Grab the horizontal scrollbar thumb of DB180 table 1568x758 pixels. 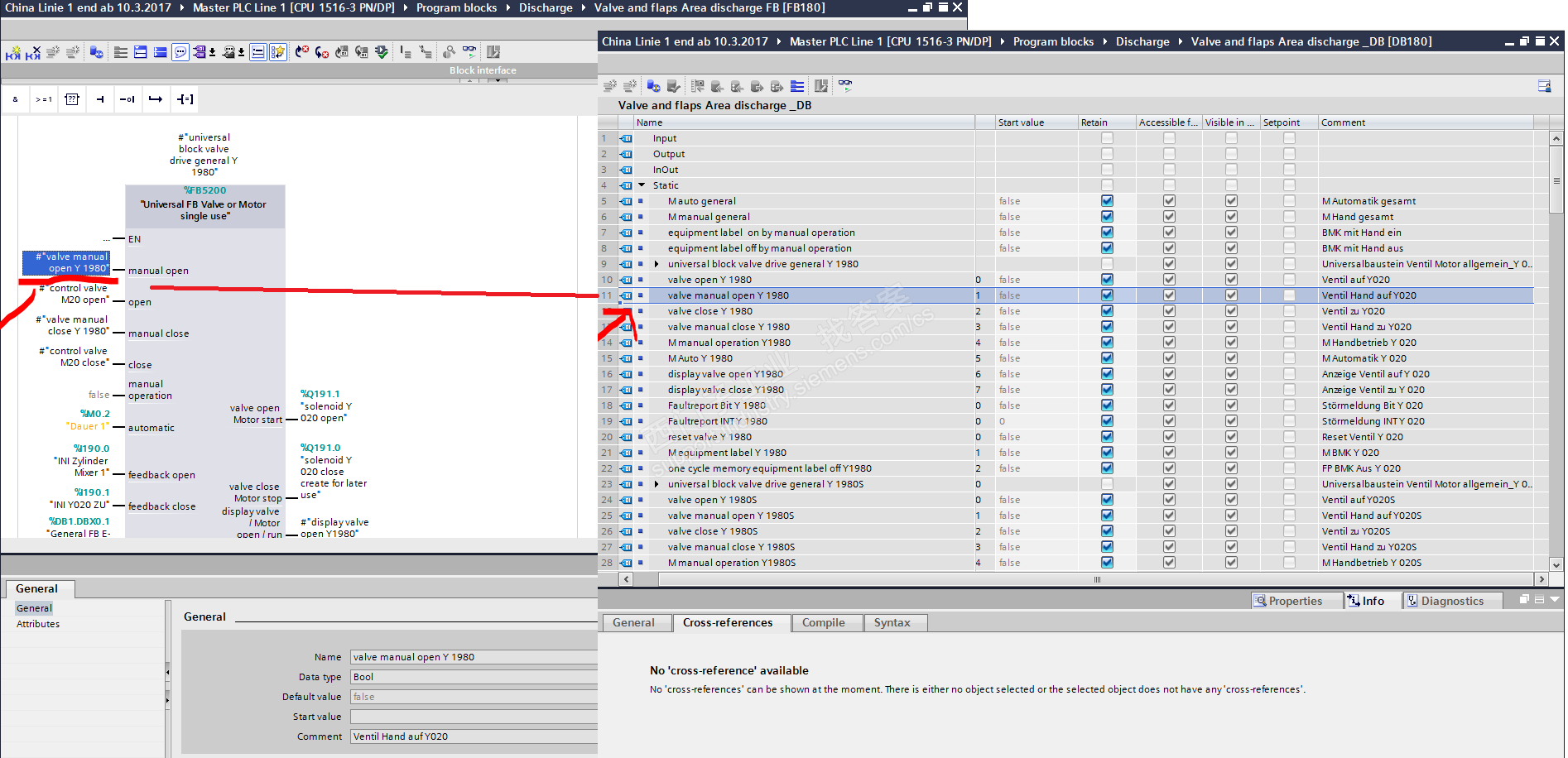[1096, 580]
